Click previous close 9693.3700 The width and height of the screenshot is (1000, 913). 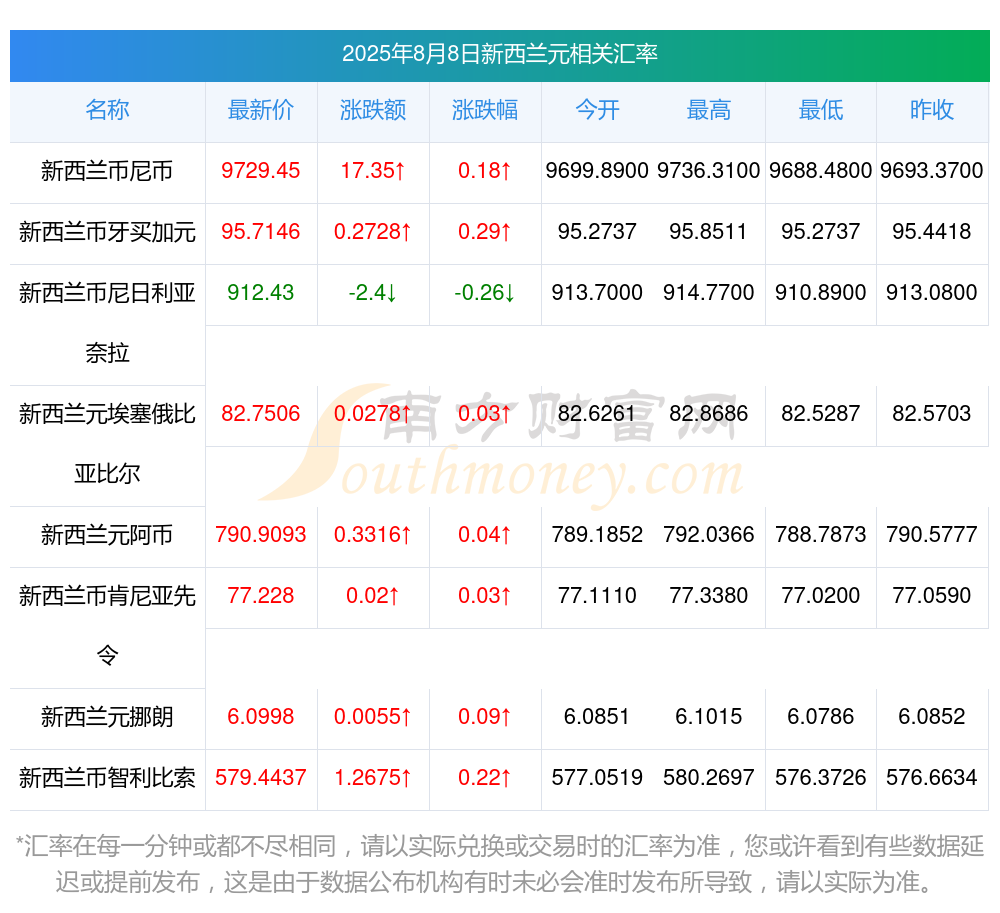932,171
